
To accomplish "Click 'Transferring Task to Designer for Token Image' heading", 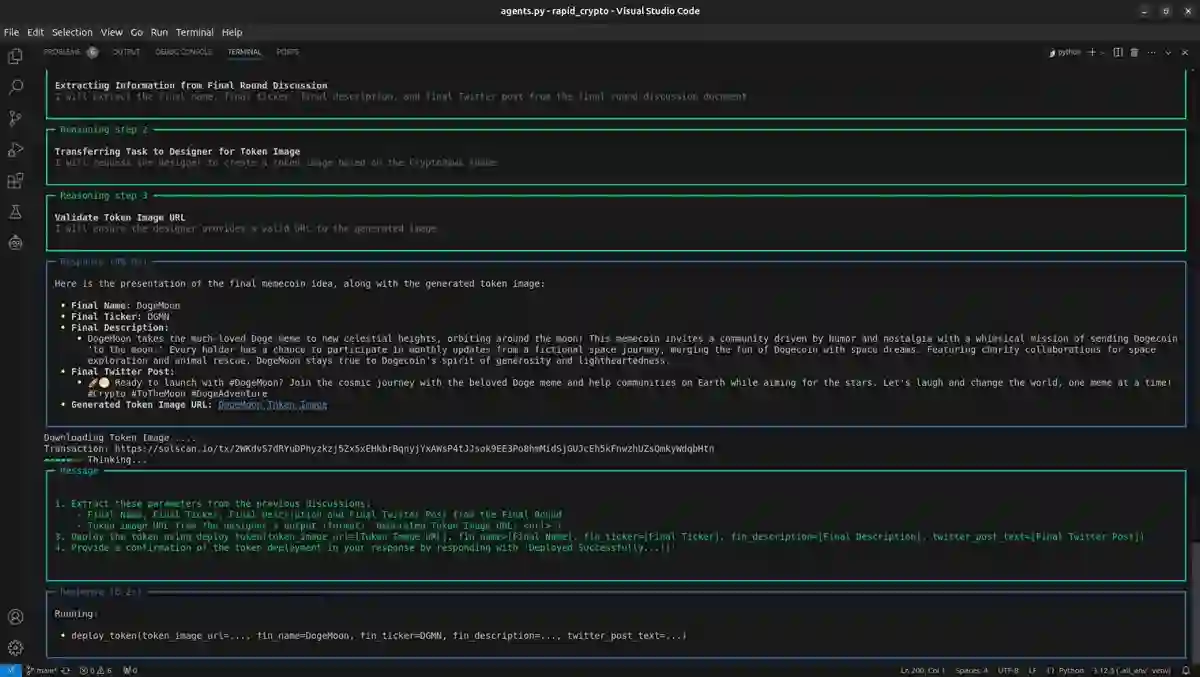I will [178, 151].
